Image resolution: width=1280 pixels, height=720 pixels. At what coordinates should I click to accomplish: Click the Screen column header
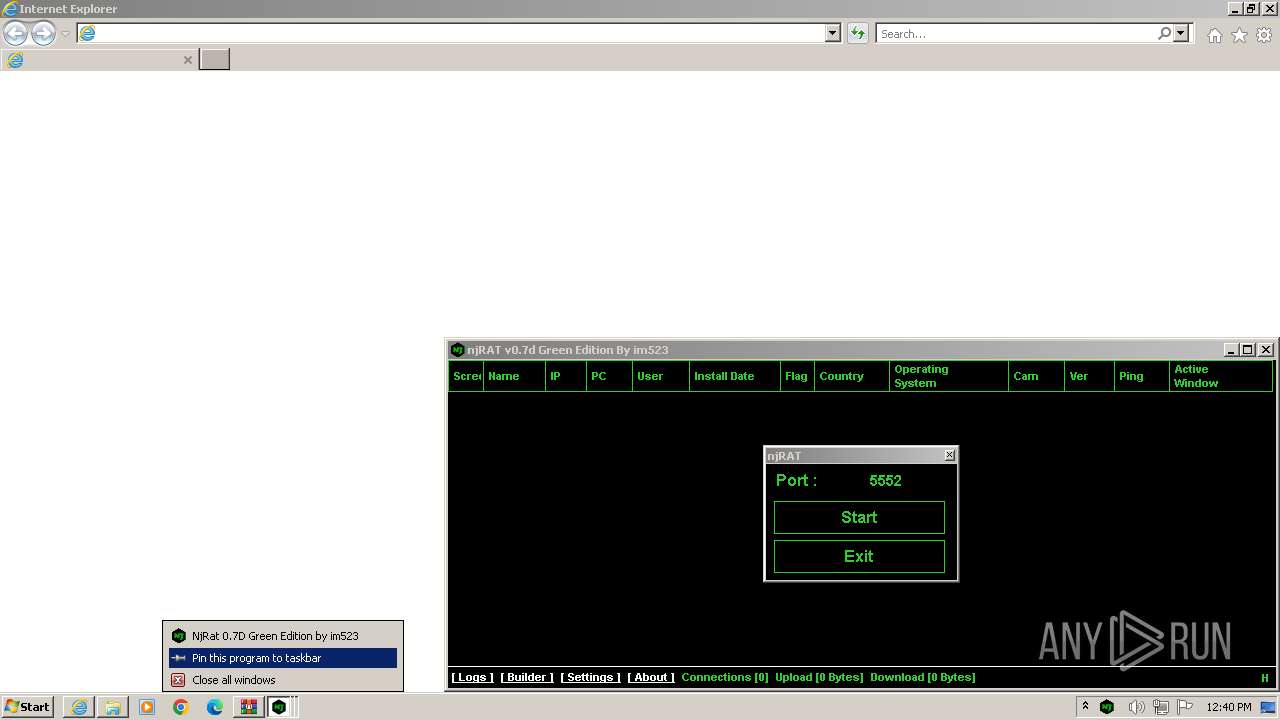[466, 376]
